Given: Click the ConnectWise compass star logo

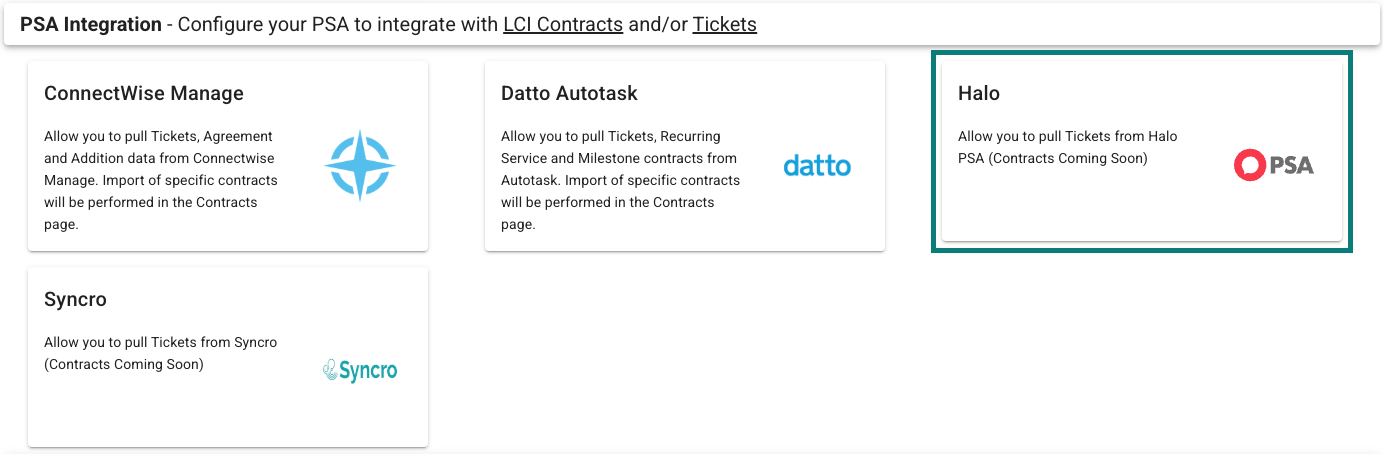Looking at the screenshot, I should (x=360, y=166).
